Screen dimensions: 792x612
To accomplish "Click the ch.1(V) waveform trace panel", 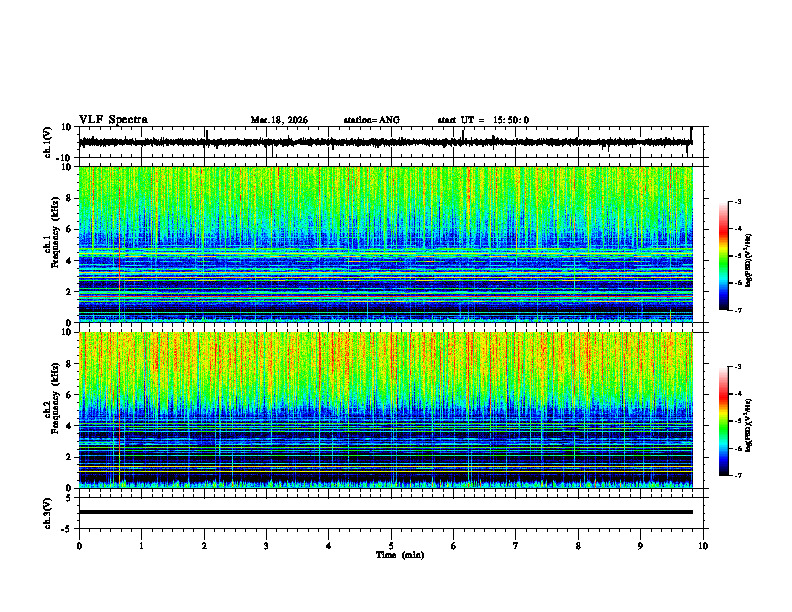I will pos(393,142).
